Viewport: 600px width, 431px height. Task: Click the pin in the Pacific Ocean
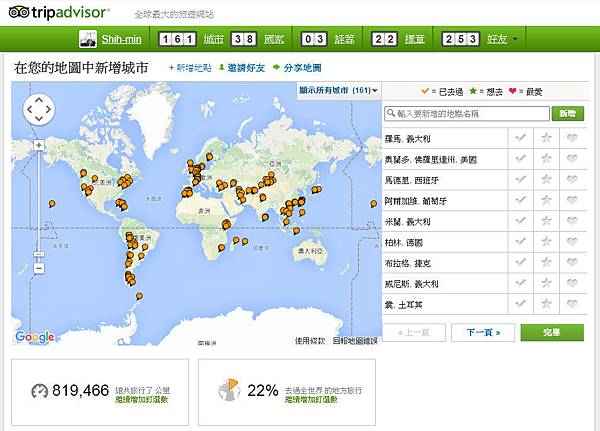tap(52, 203)
